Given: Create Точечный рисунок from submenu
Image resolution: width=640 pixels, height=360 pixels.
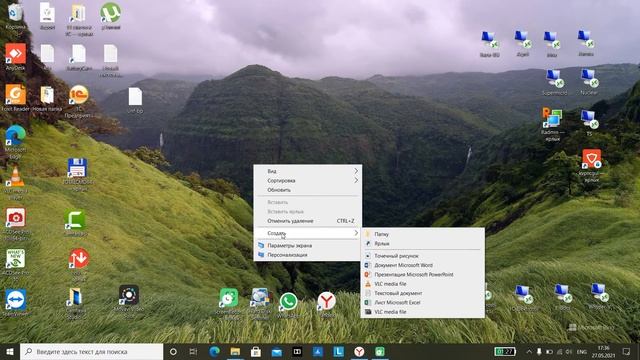Looking at the screenshot, I should [x=422, y=256].
